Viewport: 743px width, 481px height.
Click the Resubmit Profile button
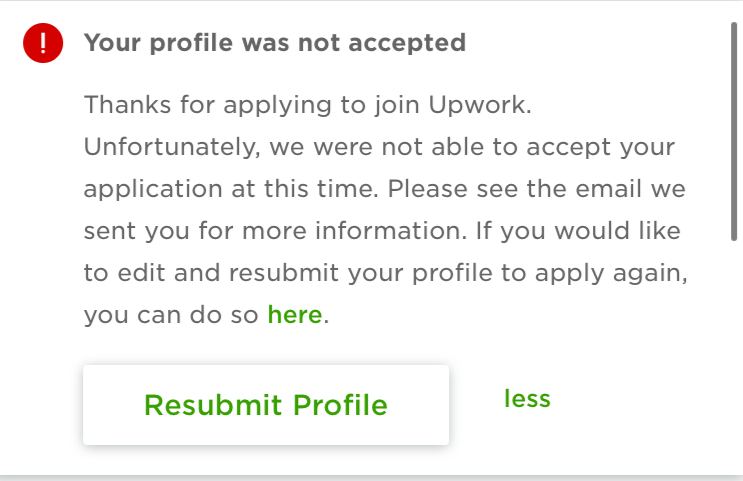[266, 405]
